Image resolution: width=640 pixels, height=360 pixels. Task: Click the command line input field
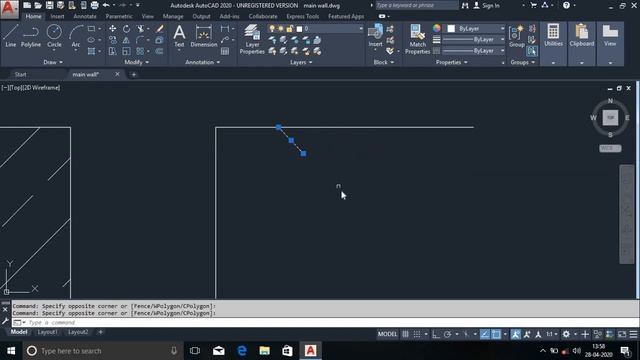[327, 322]
